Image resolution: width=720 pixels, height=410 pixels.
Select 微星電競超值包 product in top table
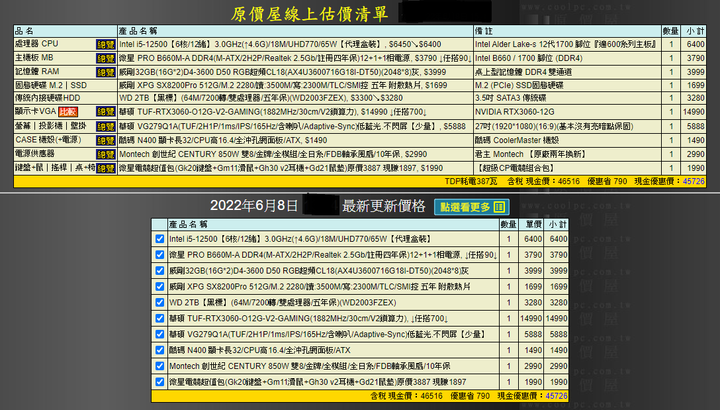click(282, 168)
